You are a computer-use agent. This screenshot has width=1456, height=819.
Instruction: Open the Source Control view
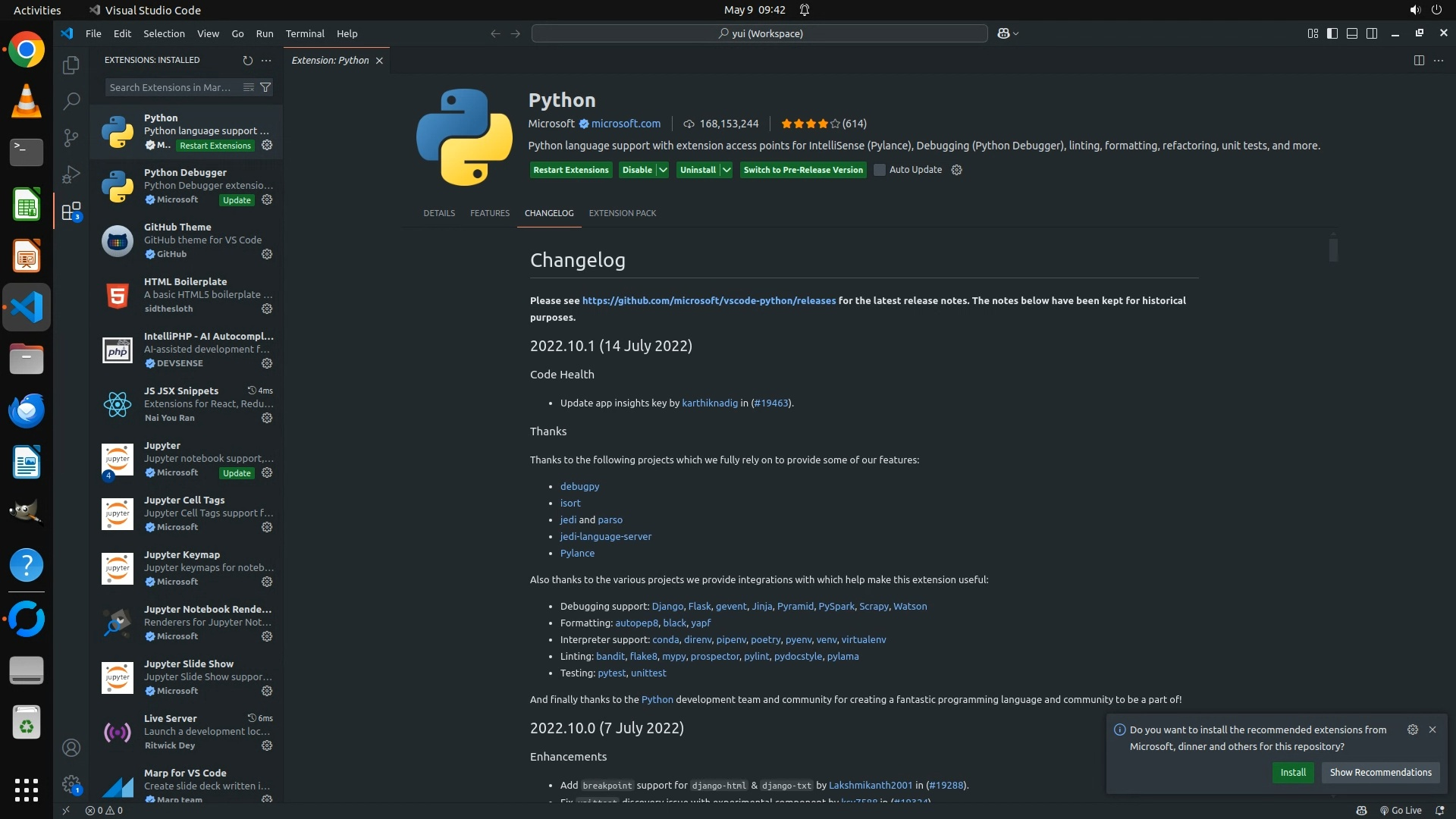[x=71, y=137]
